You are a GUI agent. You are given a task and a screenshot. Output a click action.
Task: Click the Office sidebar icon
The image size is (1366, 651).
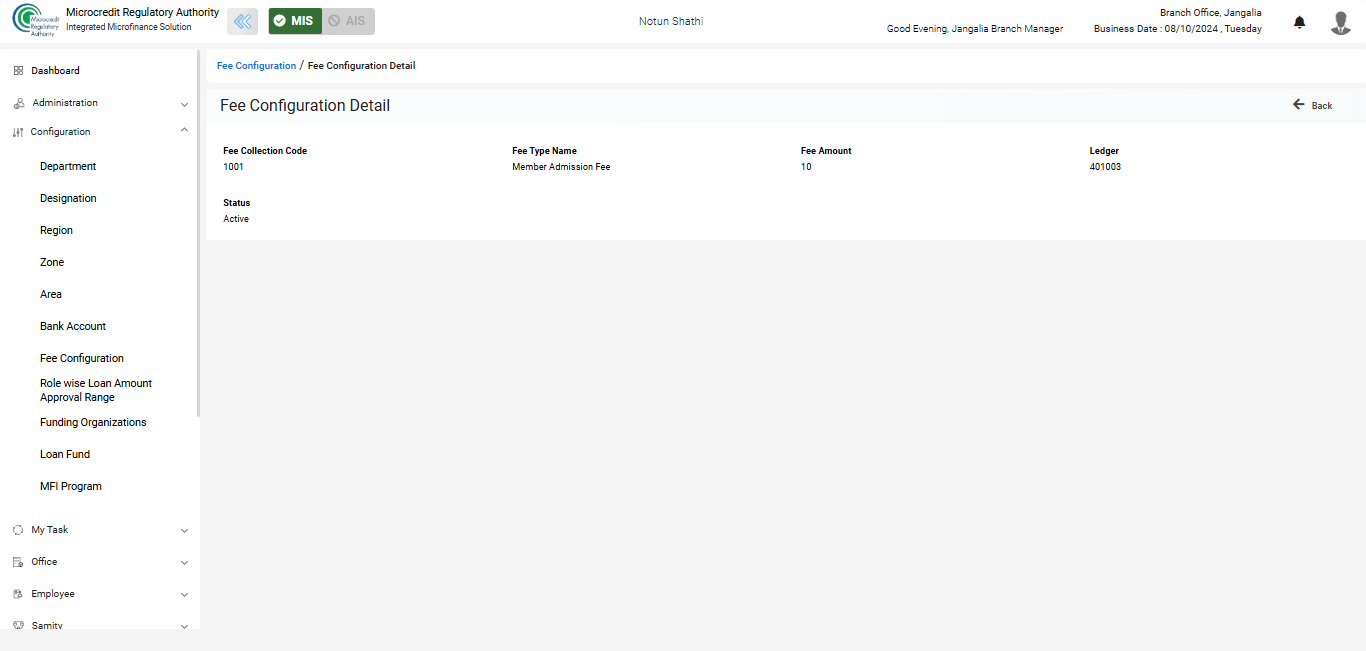(x=18, y=562)
